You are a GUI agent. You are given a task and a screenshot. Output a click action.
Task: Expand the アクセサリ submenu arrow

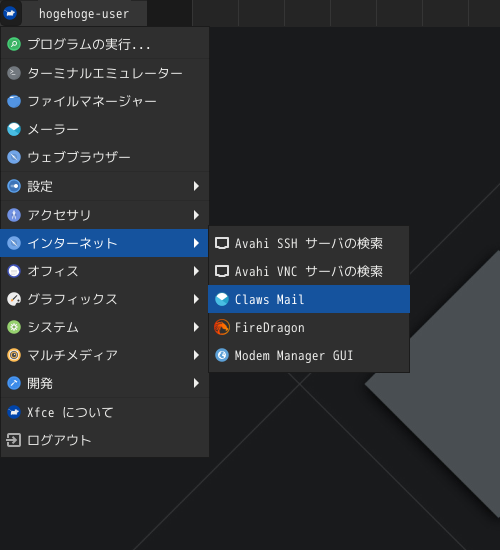pos(196,215)
